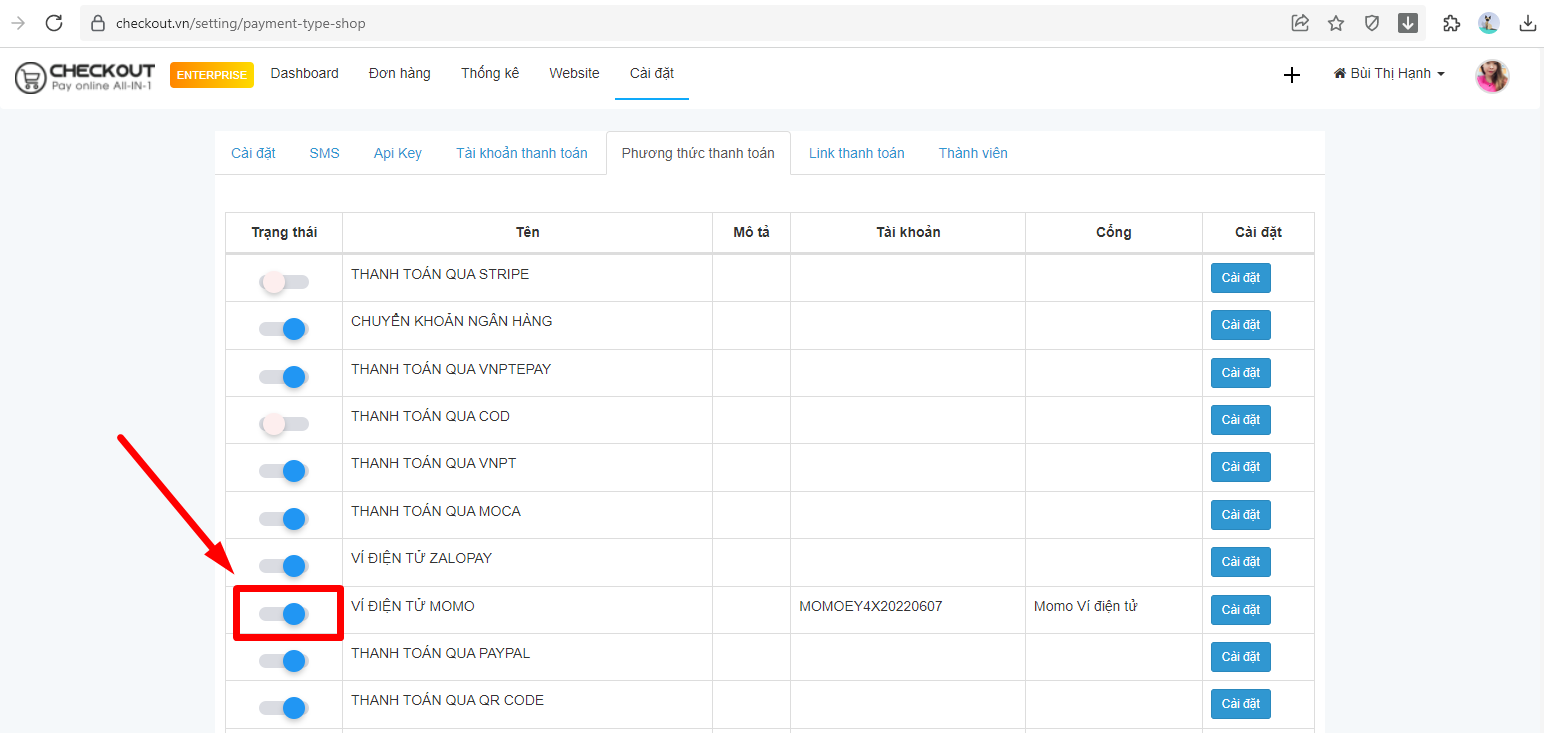Image resolution: width=1544 pixels, height=733 pixels.
Task: Click the browser profile avatar icon
Action: pos(1489,23)
